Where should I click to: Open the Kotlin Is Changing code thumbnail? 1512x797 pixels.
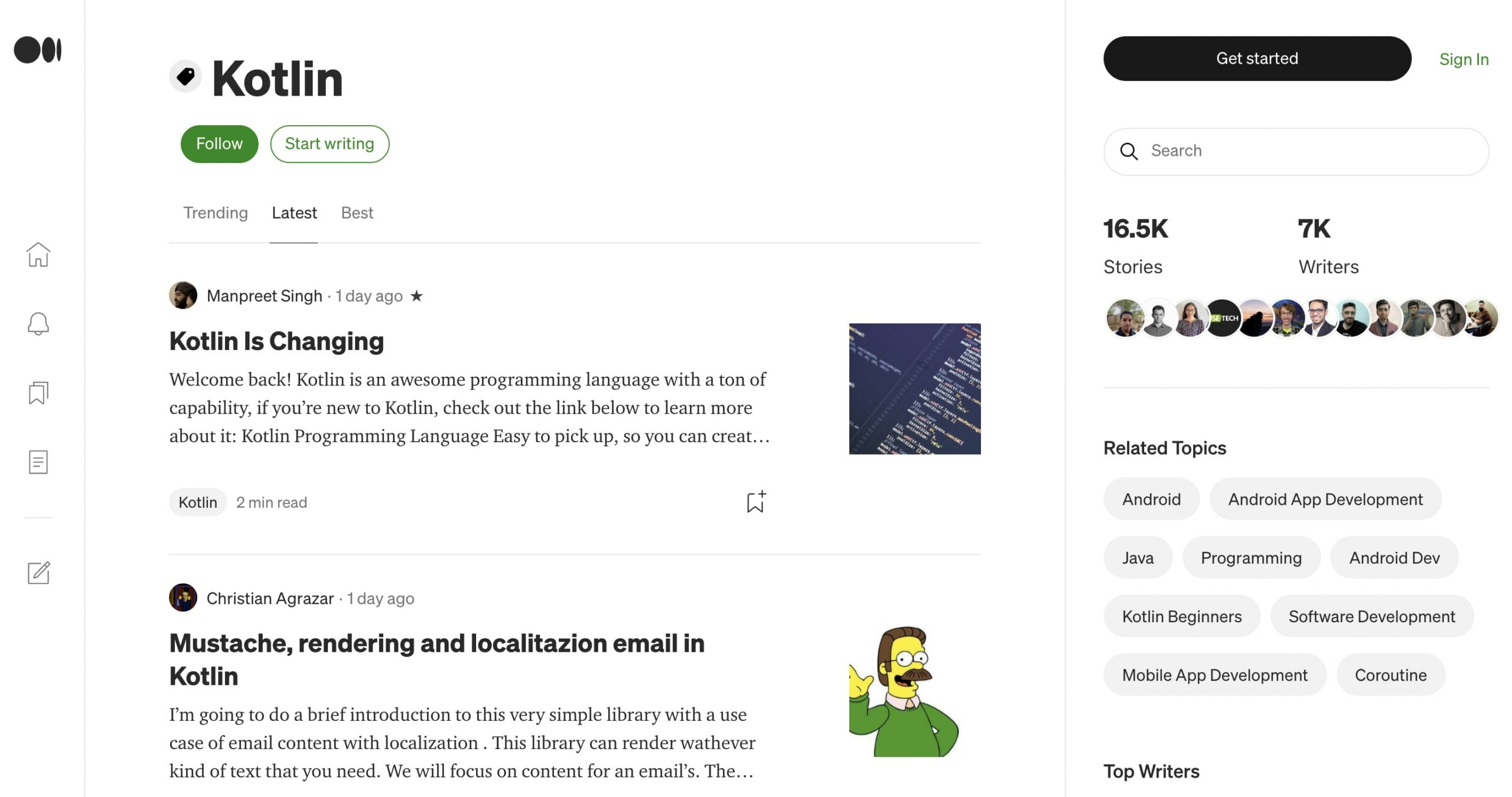[915, 388]
